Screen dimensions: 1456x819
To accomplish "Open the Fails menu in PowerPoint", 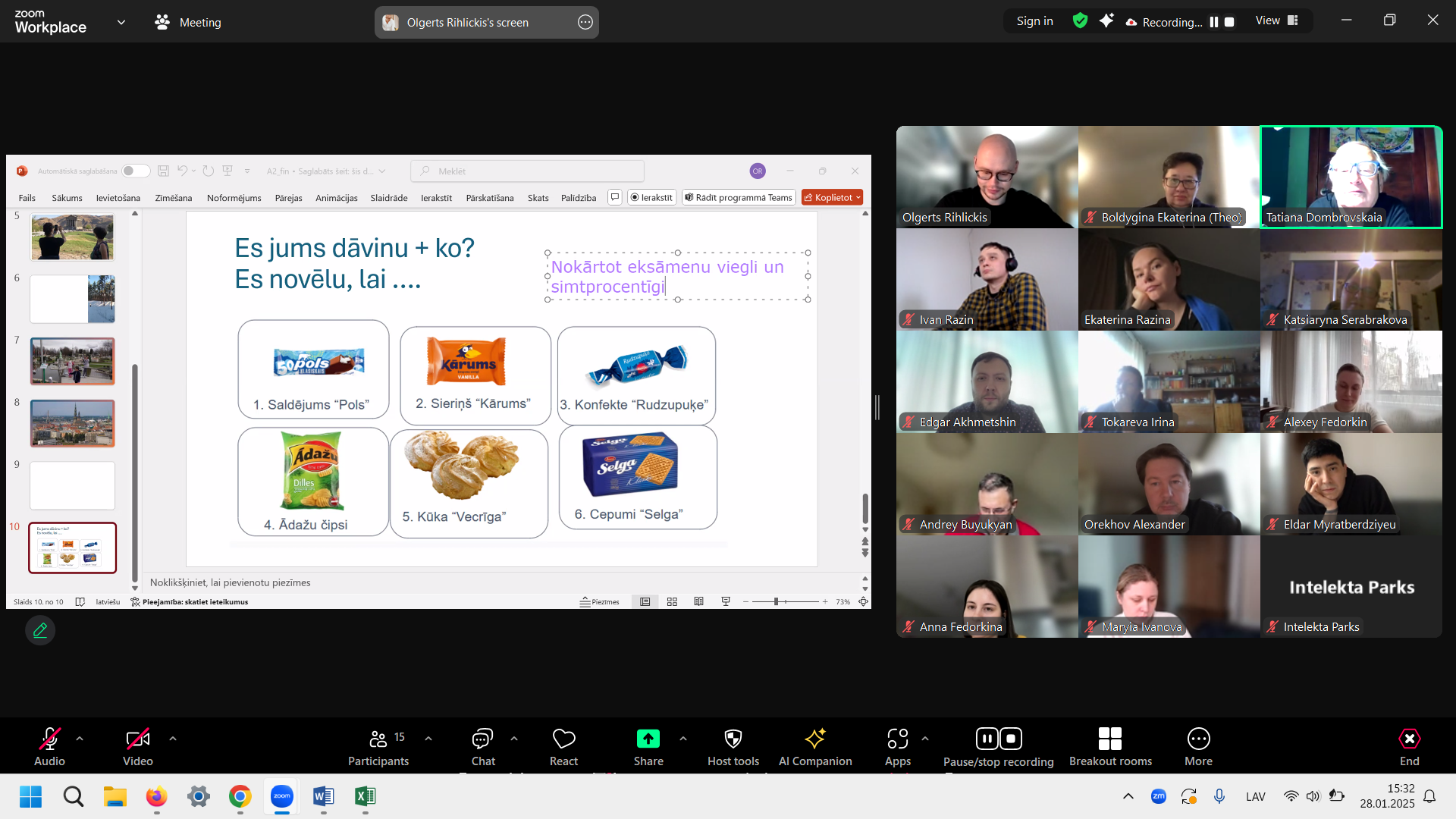I will (27, 198).
